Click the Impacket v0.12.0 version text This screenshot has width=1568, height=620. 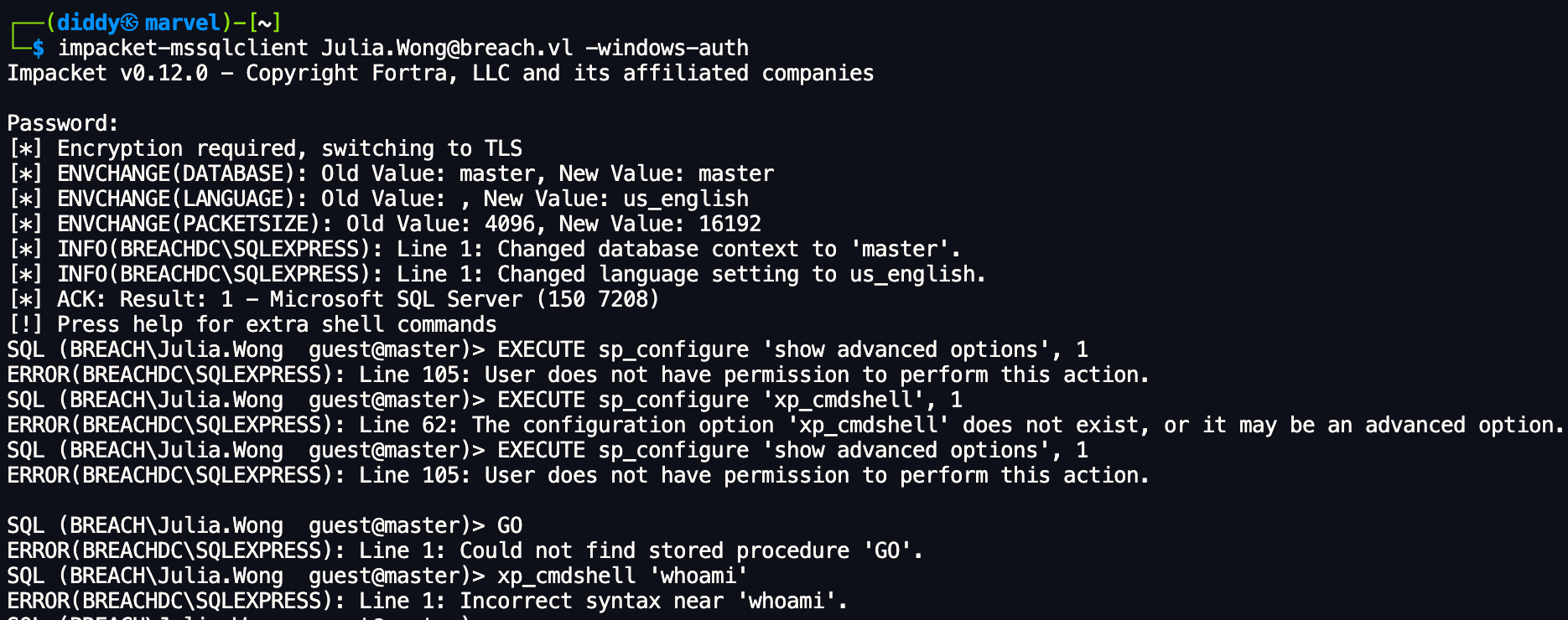pos(107,73)
